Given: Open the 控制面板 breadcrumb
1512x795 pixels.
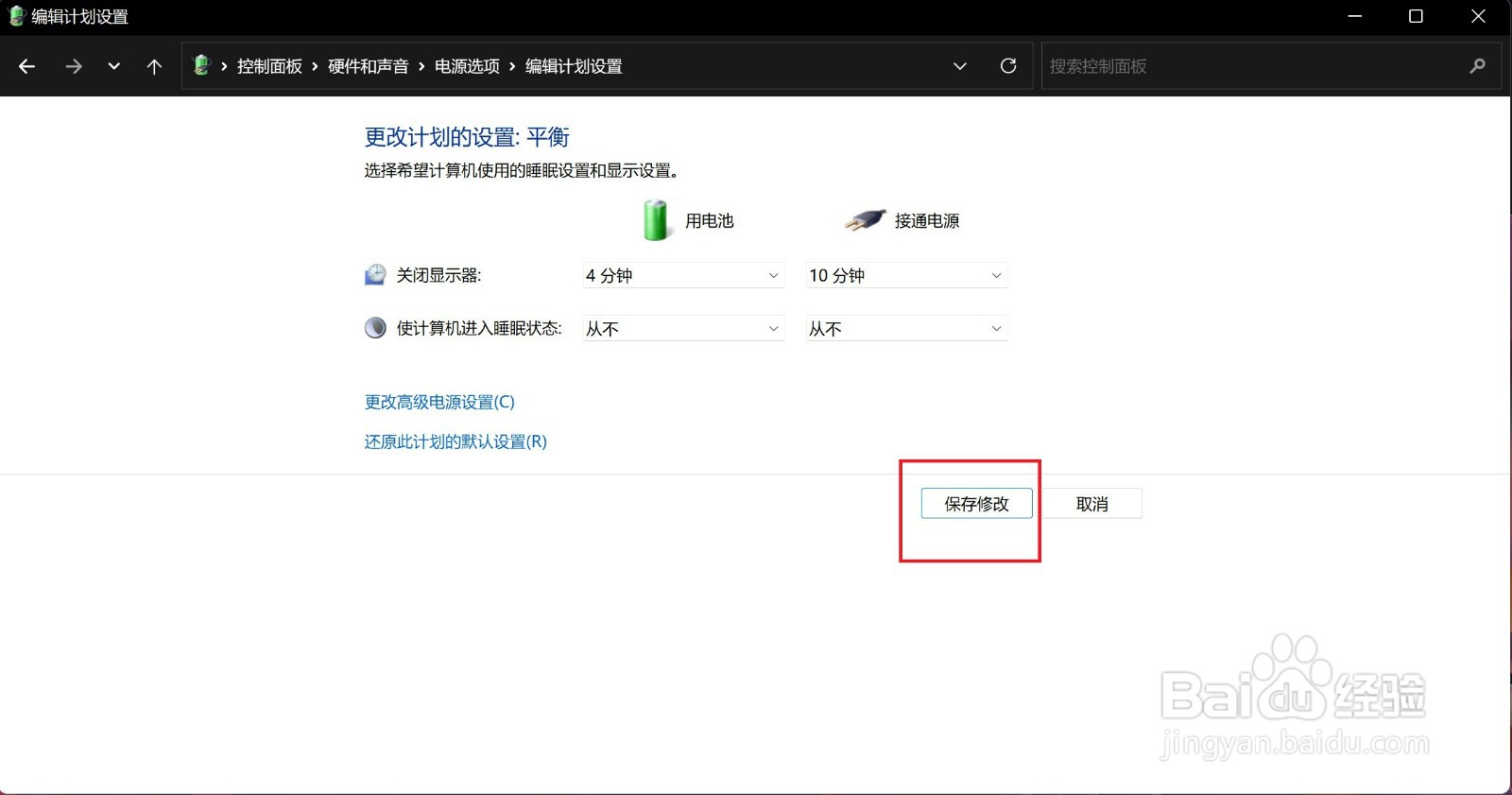Looking at the screenshot, I should tap(269, 66).
